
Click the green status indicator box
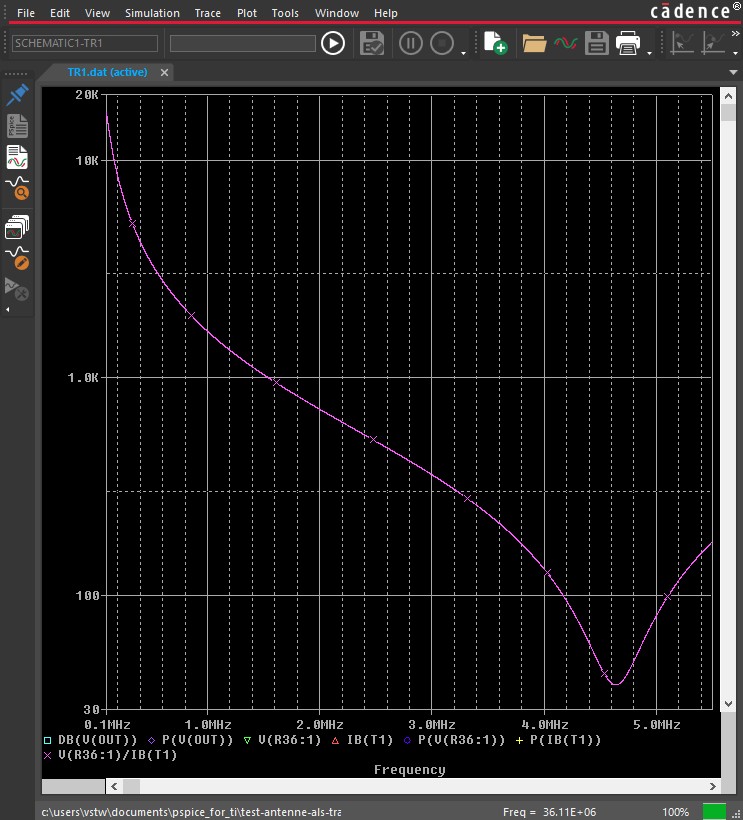pos(714,812)
